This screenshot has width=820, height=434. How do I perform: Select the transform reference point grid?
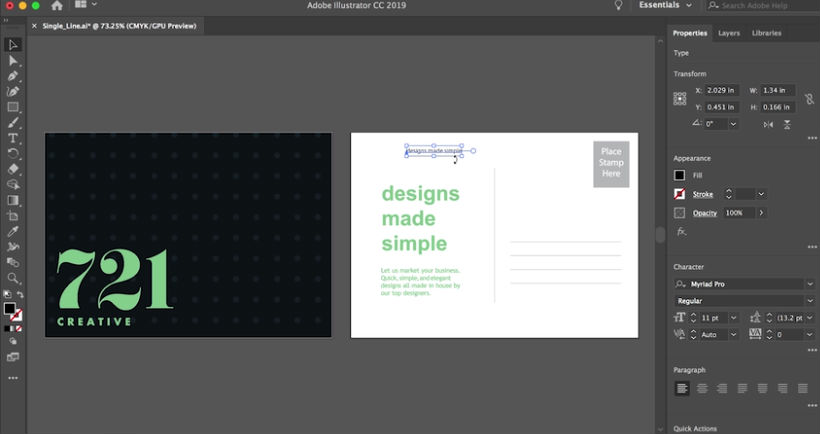point(680,99)
